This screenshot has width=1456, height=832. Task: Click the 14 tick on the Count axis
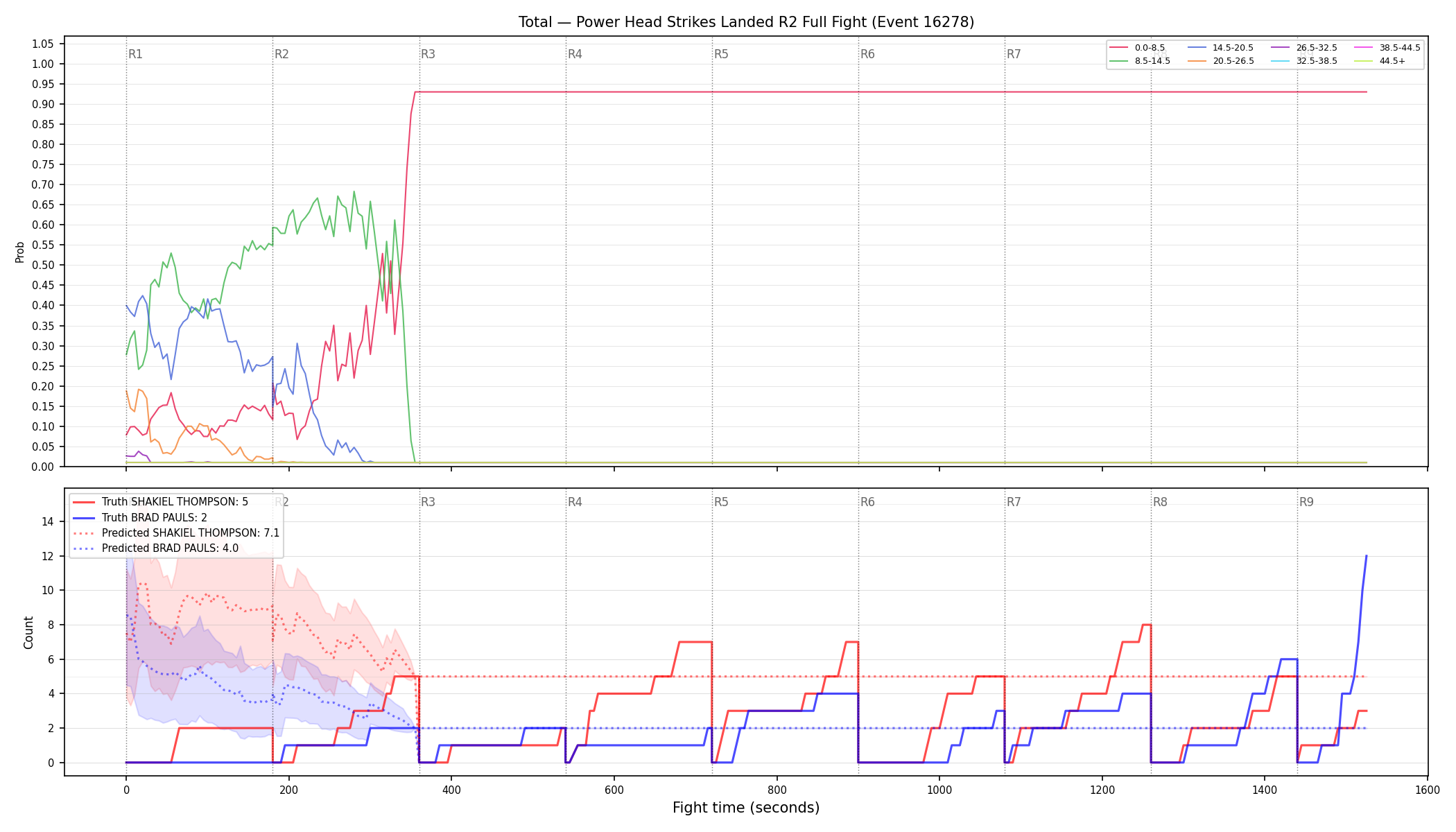(48, 521)
